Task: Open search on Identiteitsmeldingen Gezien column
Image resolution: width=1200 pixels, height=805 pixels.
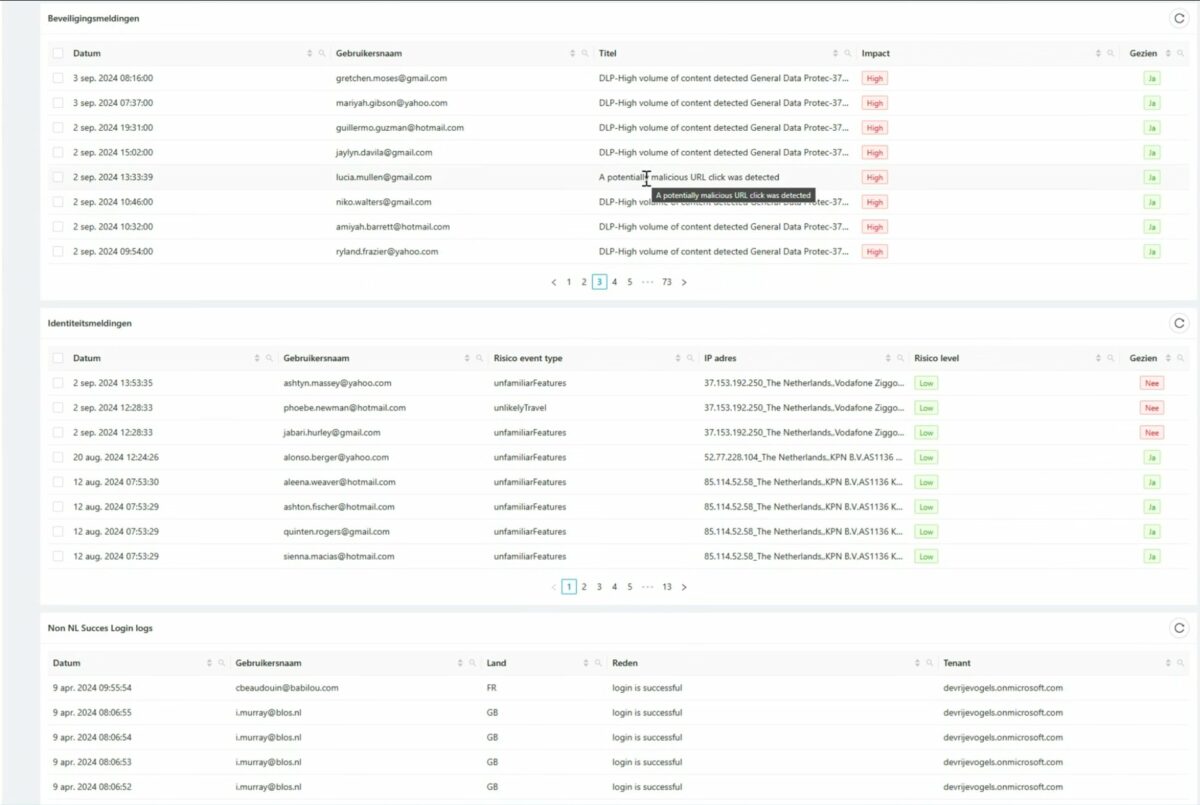Action: coord(1181,358)
